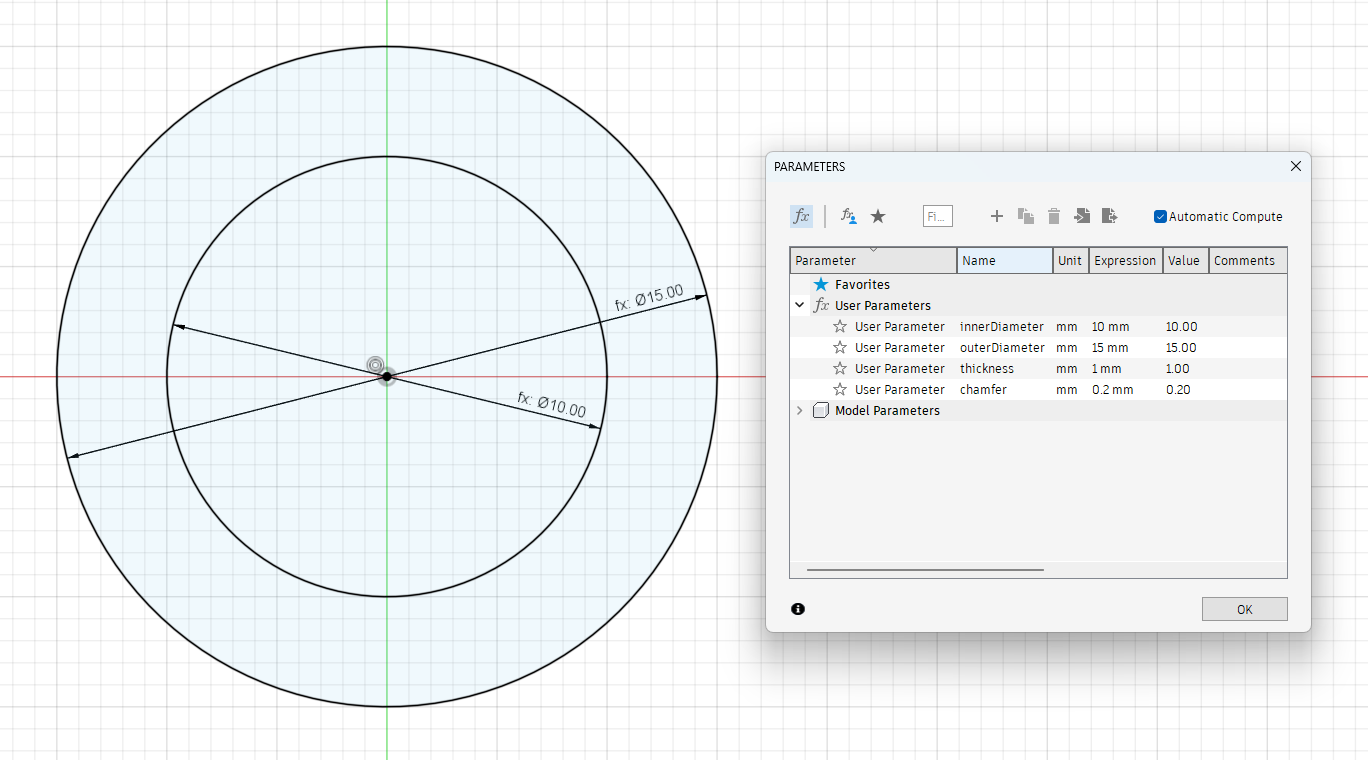
Task: Uncheck Automatic Compute checkbox
Action: (x=1160, y=217)
